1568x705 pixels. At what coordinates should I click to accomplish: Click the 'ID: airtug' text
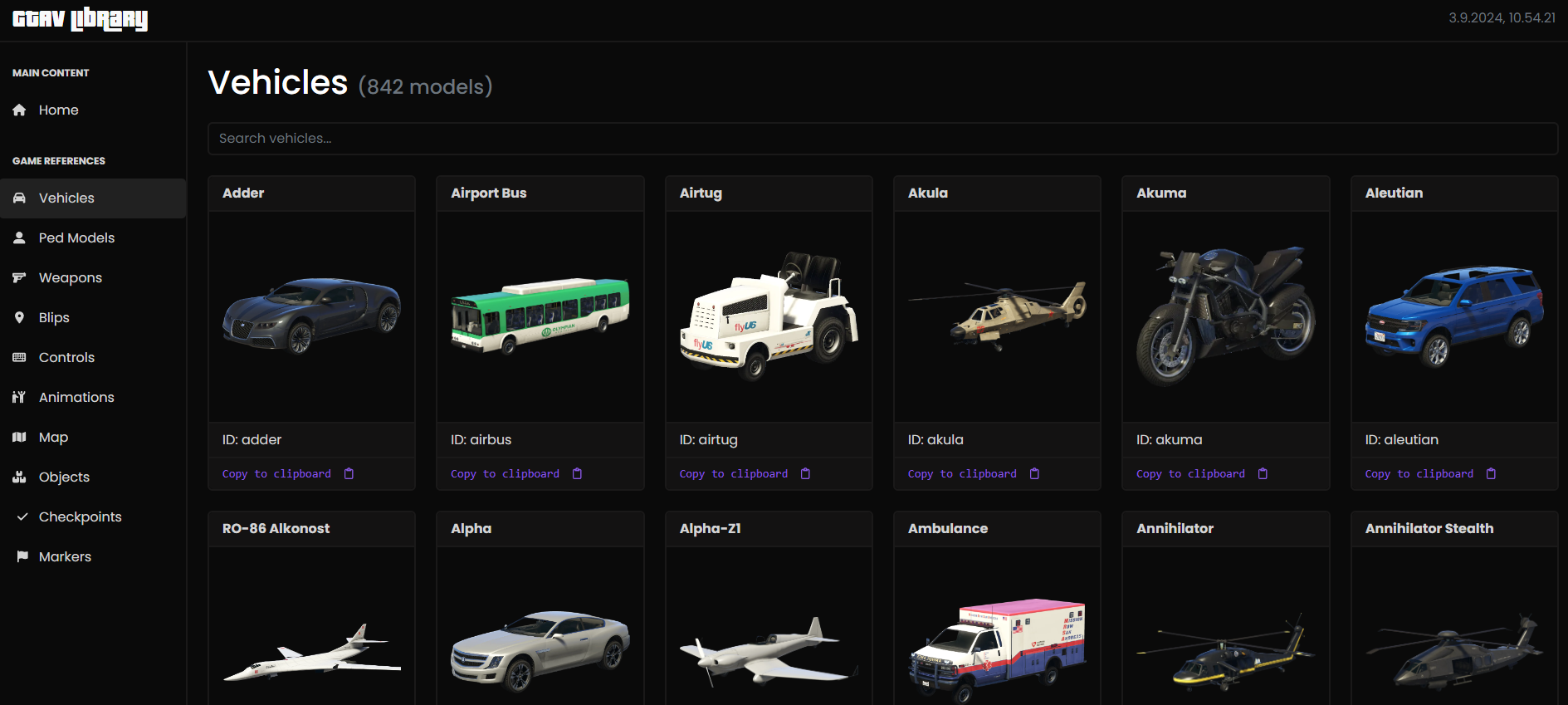[x=709, y=440]
